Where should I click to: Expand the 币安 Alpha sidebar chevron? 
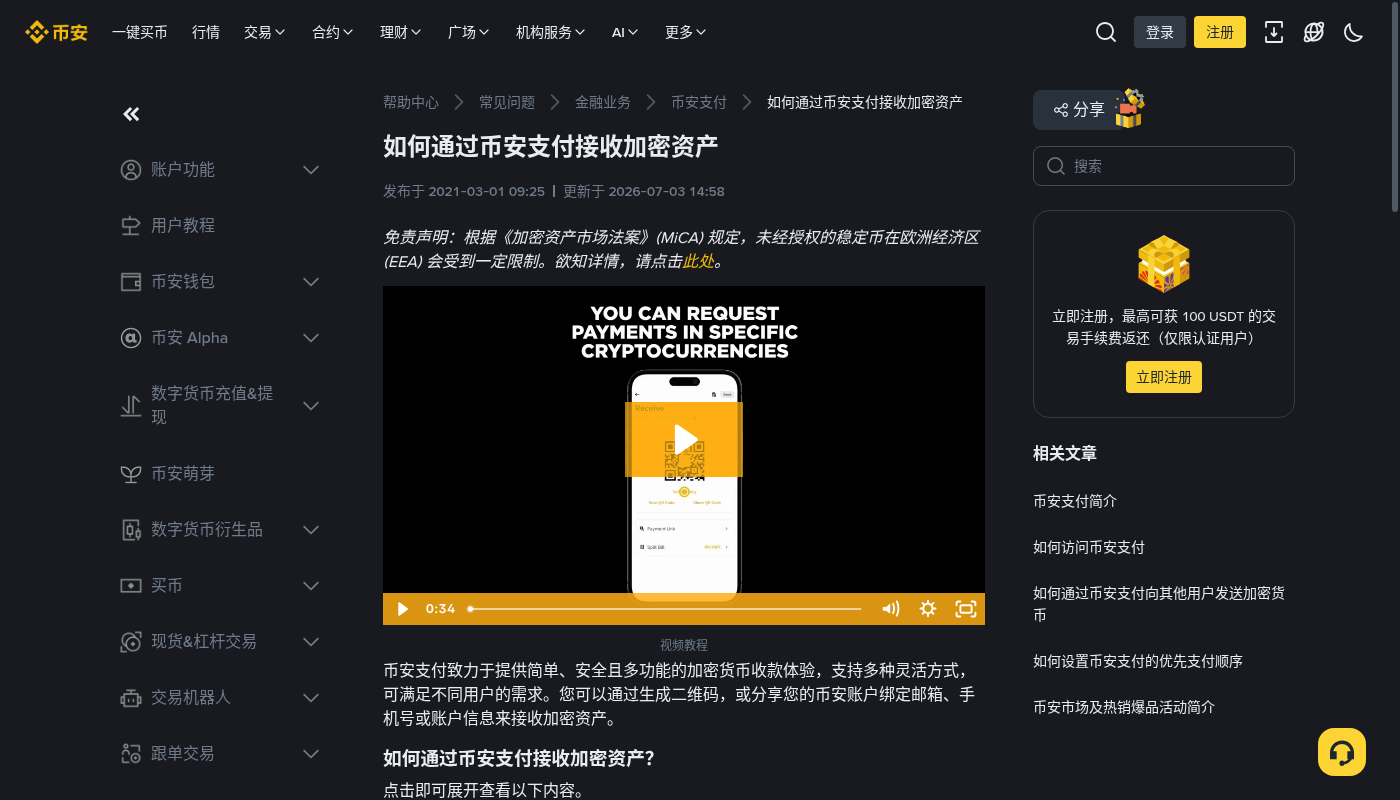(x=311, y=338)
